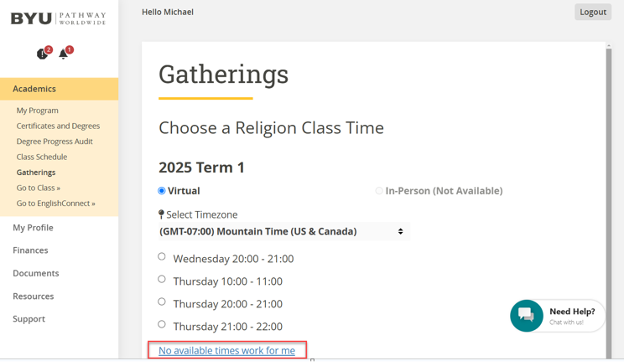Choose Thursday 20:00 - 21:00 class time
The height and width of the screenshot is (362, 624).
coord(162,302)
